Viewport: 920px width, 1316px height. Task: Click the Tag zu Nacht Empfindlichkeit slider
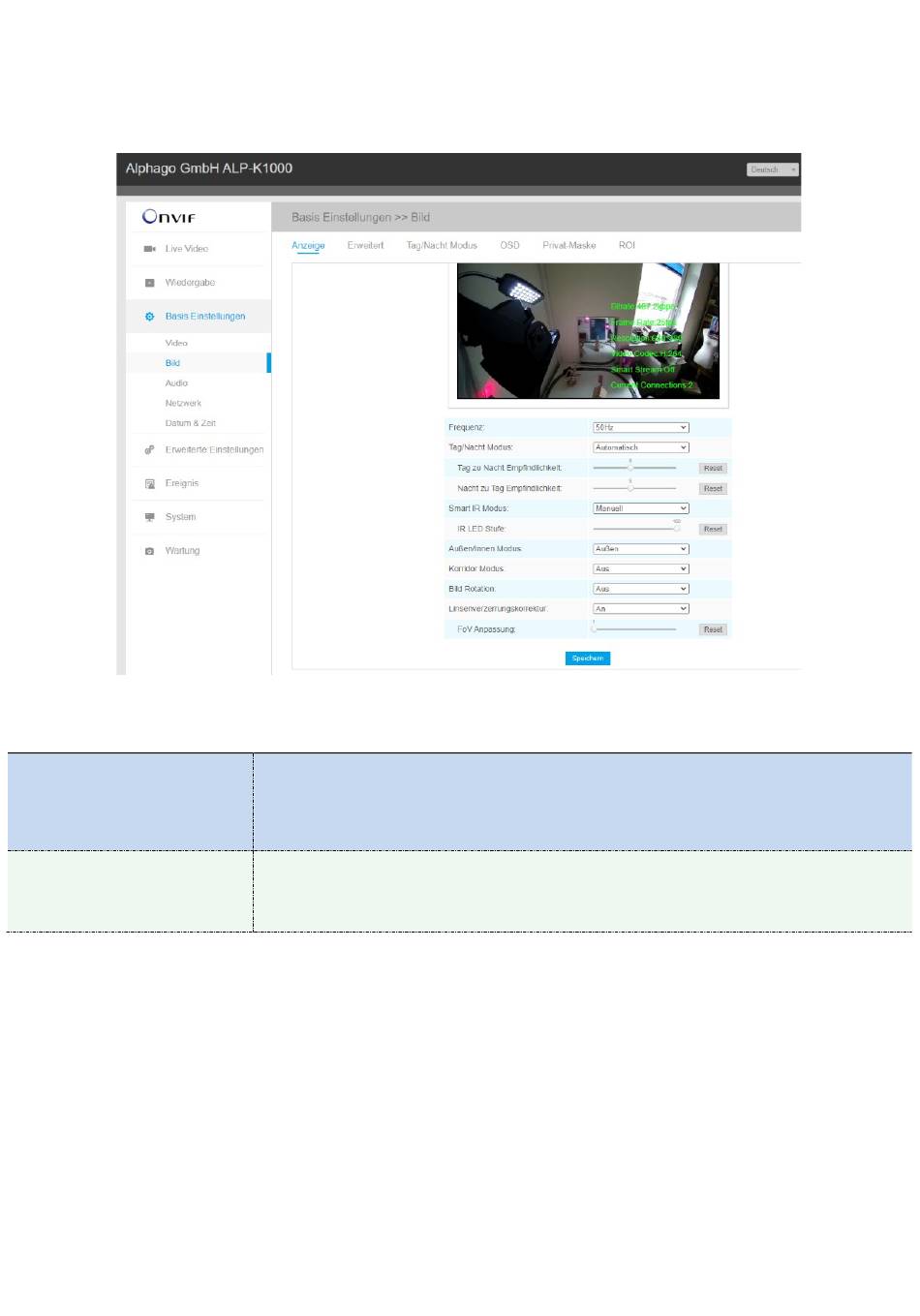[x=634, y=468]
